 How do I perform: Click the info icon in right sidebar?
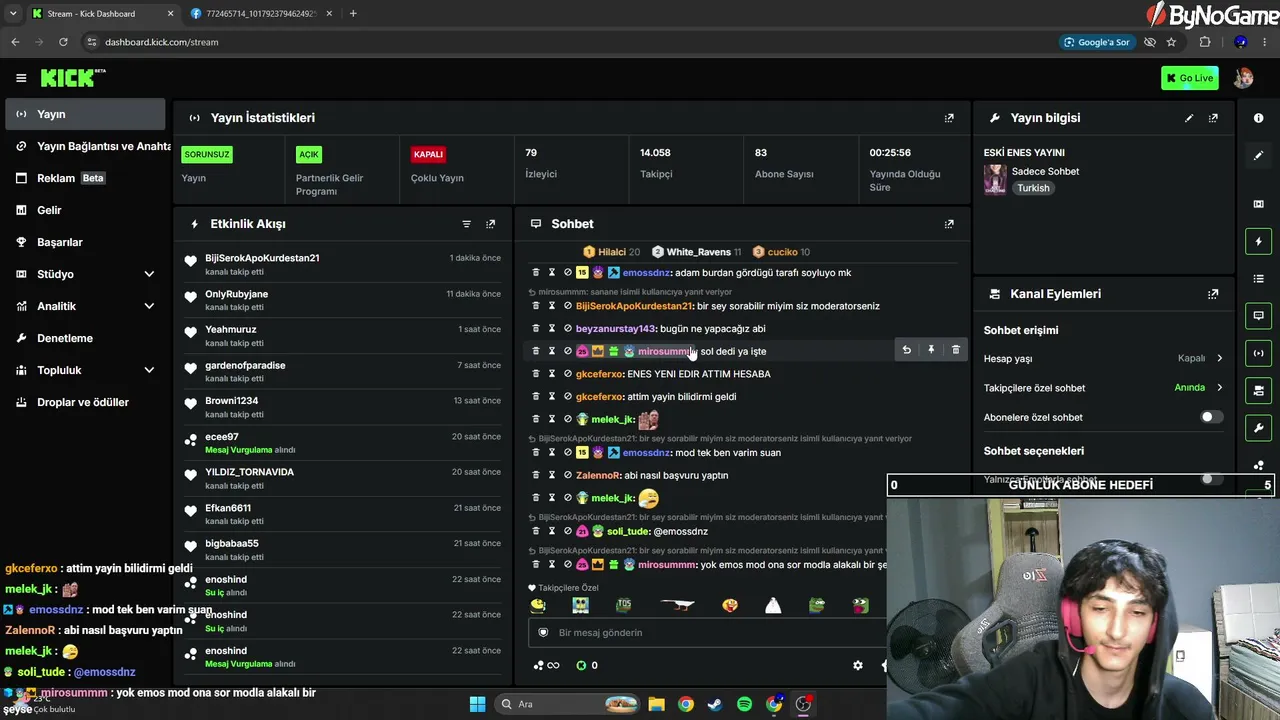1258,118
